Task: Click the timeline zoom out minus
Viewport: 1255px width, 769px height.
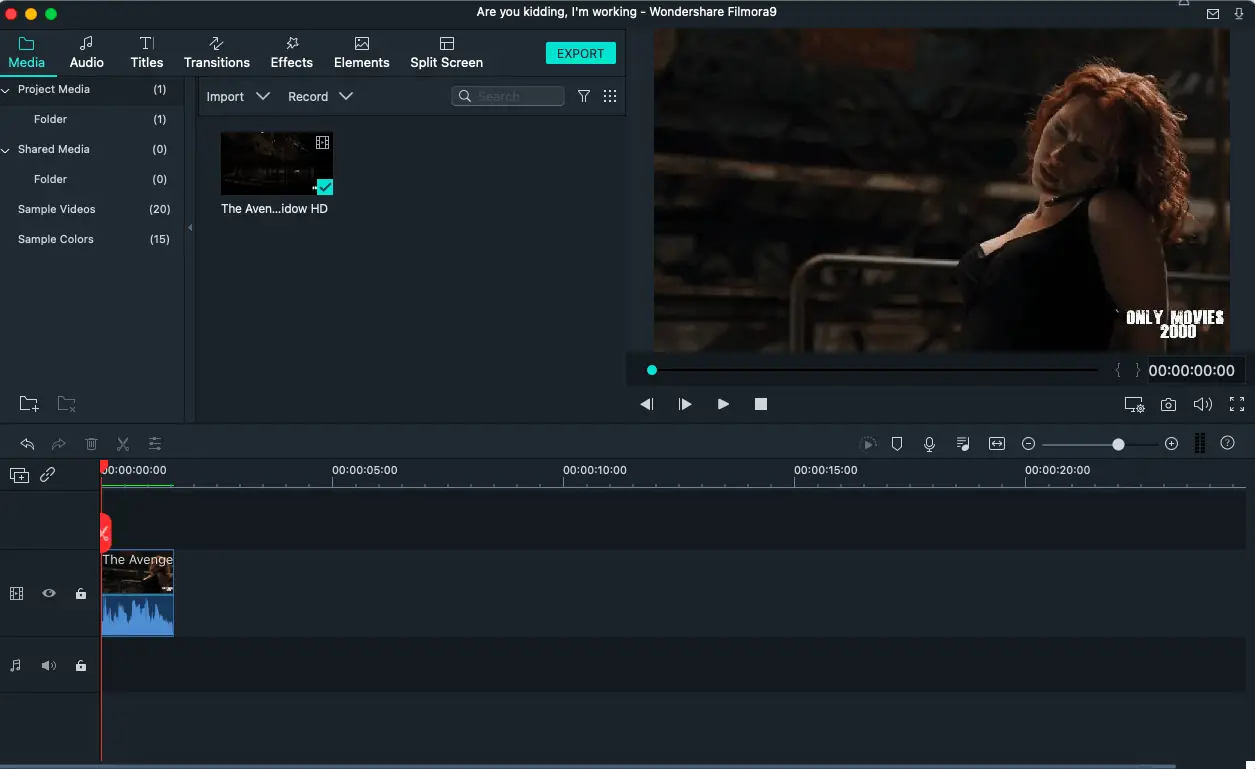Action: coord(1028,444)
